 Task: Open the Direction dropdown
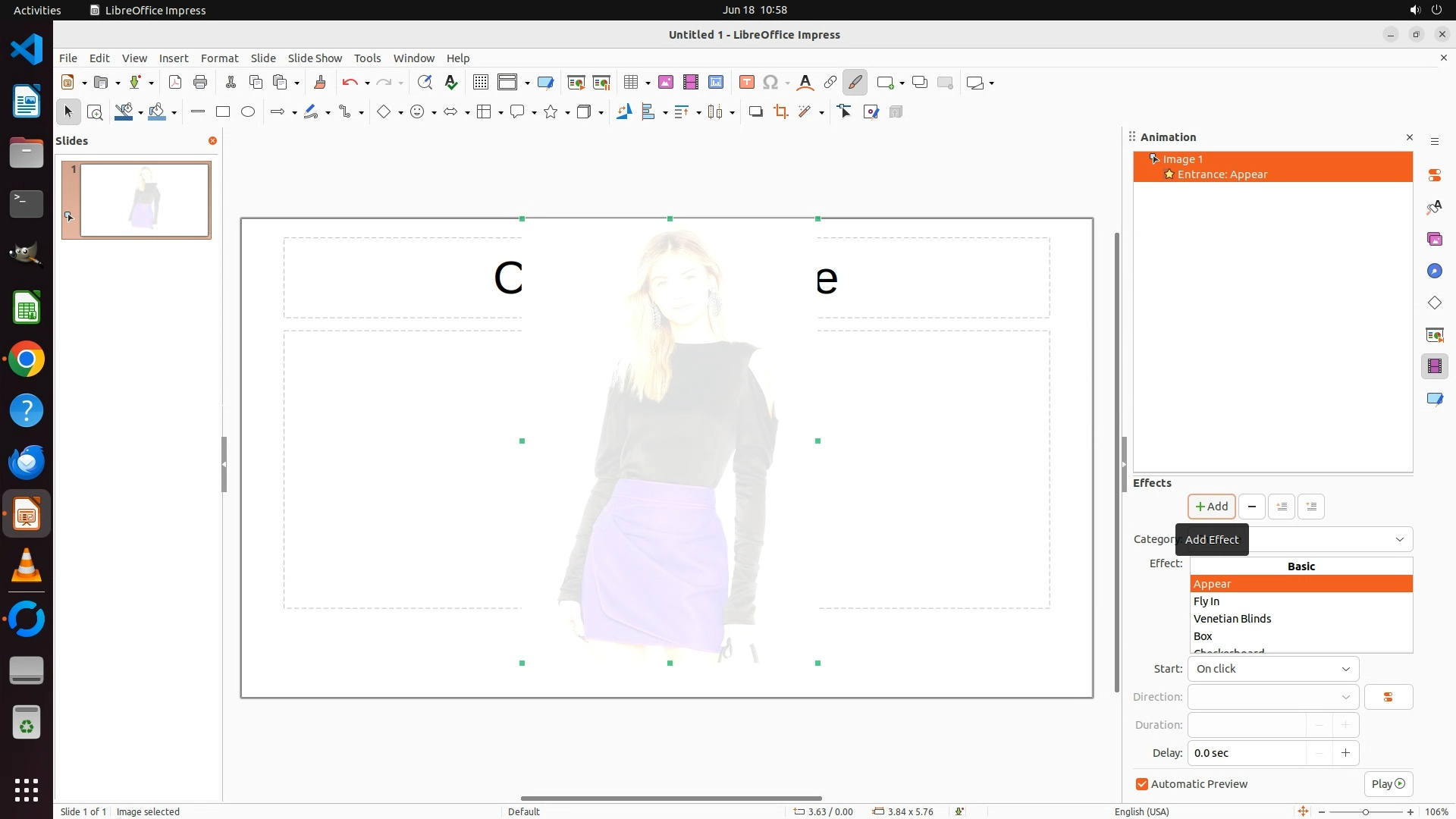(x=1272, y=697)
